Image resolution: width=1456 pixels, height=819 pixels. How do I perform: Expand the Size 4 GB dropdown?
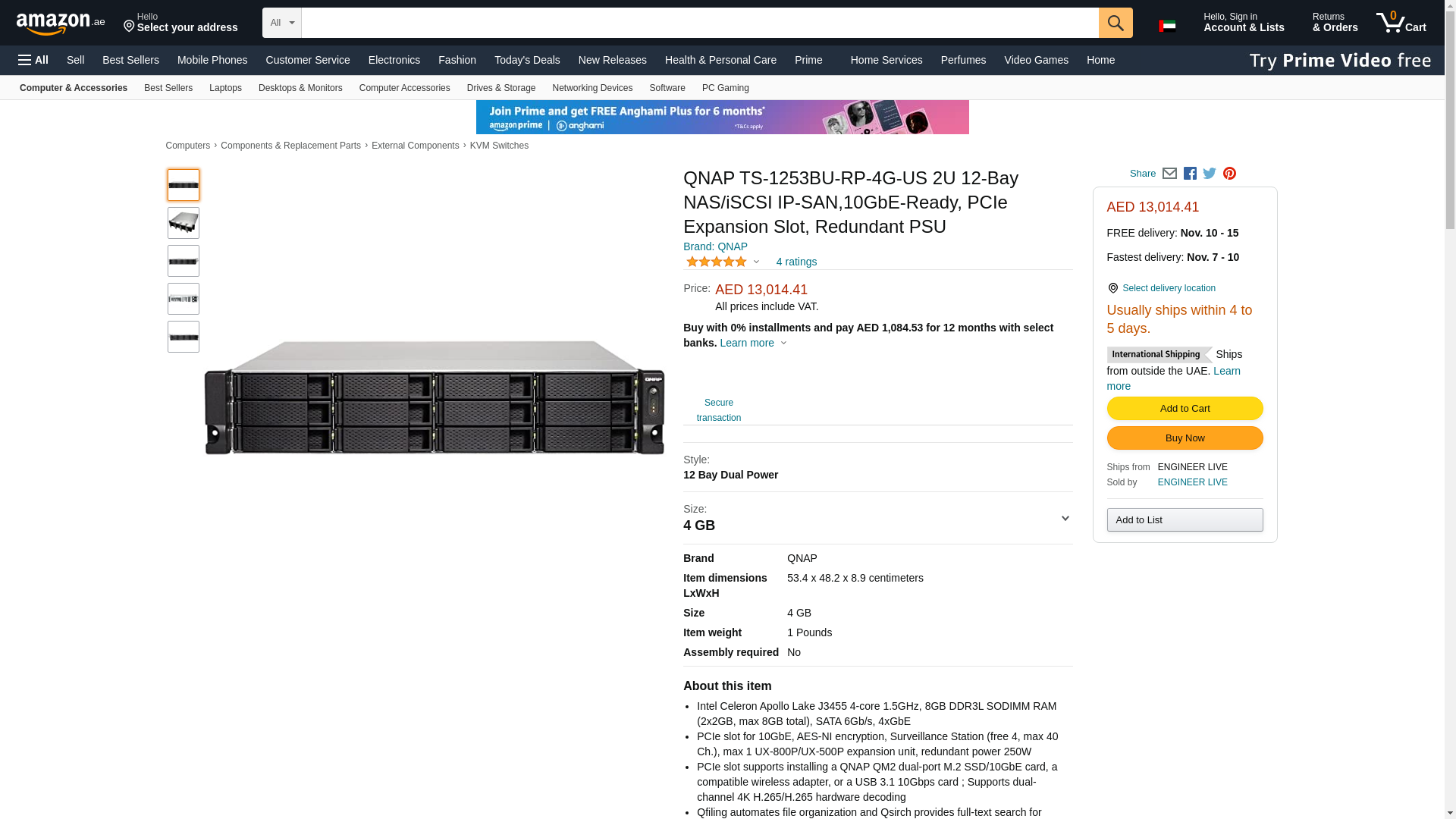click(x=1064, y=519)
